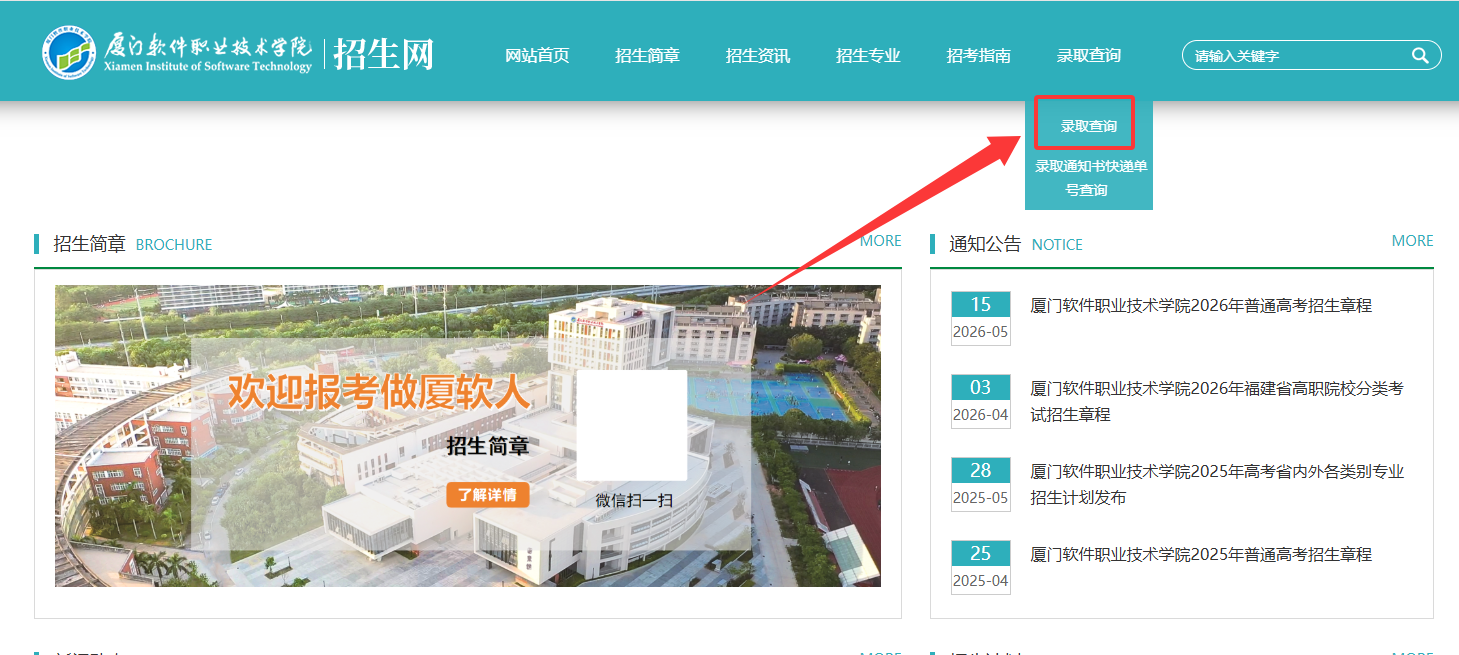Open 网站首页 in the navigation bar
The image size is (1459, 655).
coord(537,55)
